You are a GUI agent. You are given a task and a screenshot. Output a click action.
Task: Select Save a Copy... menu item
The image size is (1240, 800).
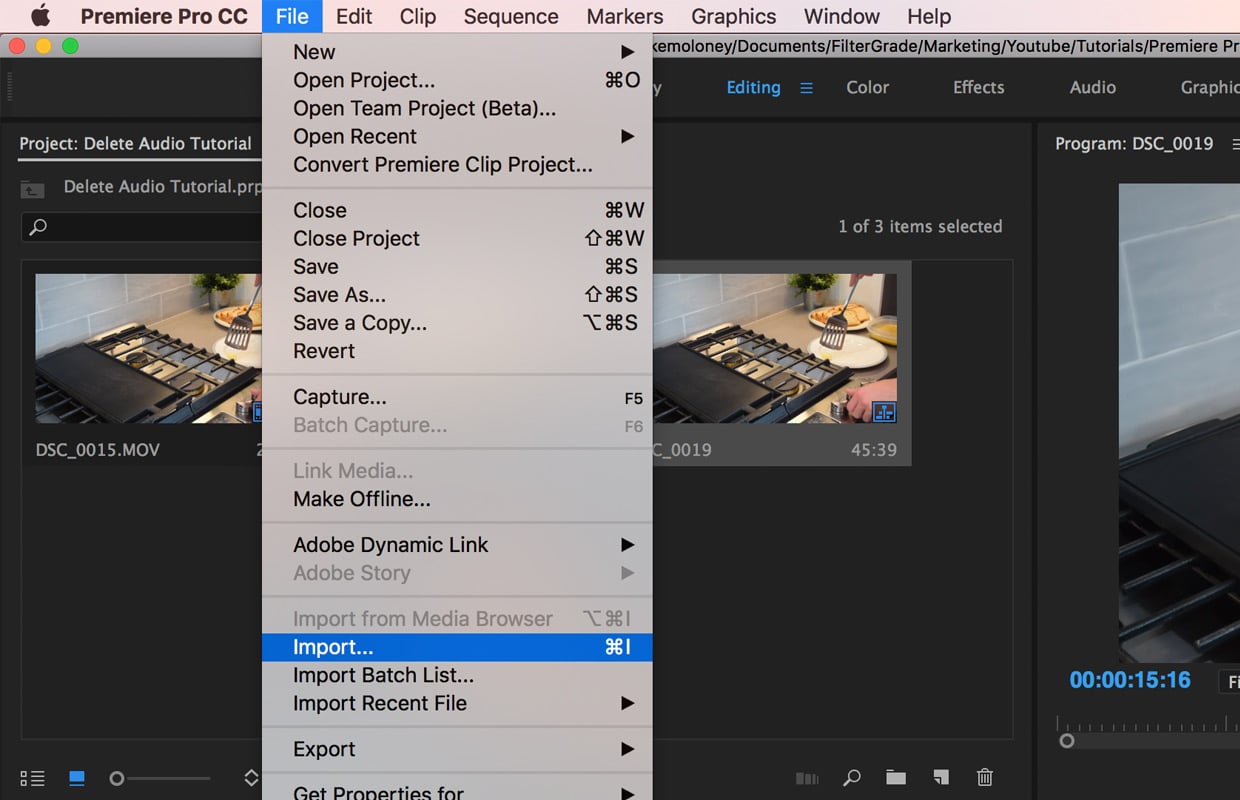click(x=457, y=322)
